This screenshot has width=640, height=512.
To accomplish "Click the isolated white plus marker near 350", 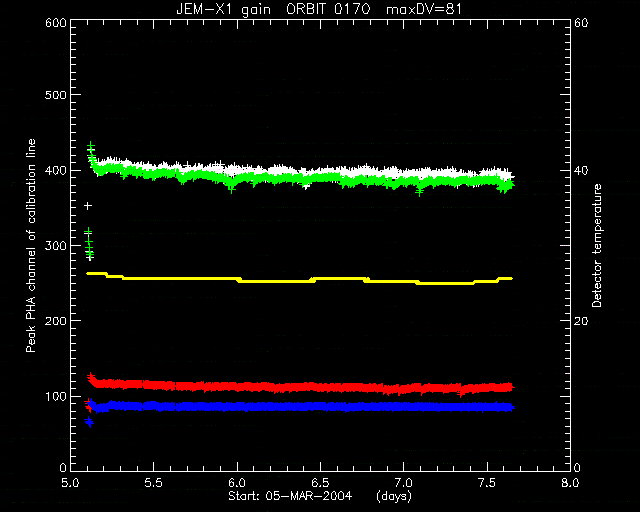I will click(88, 206).
